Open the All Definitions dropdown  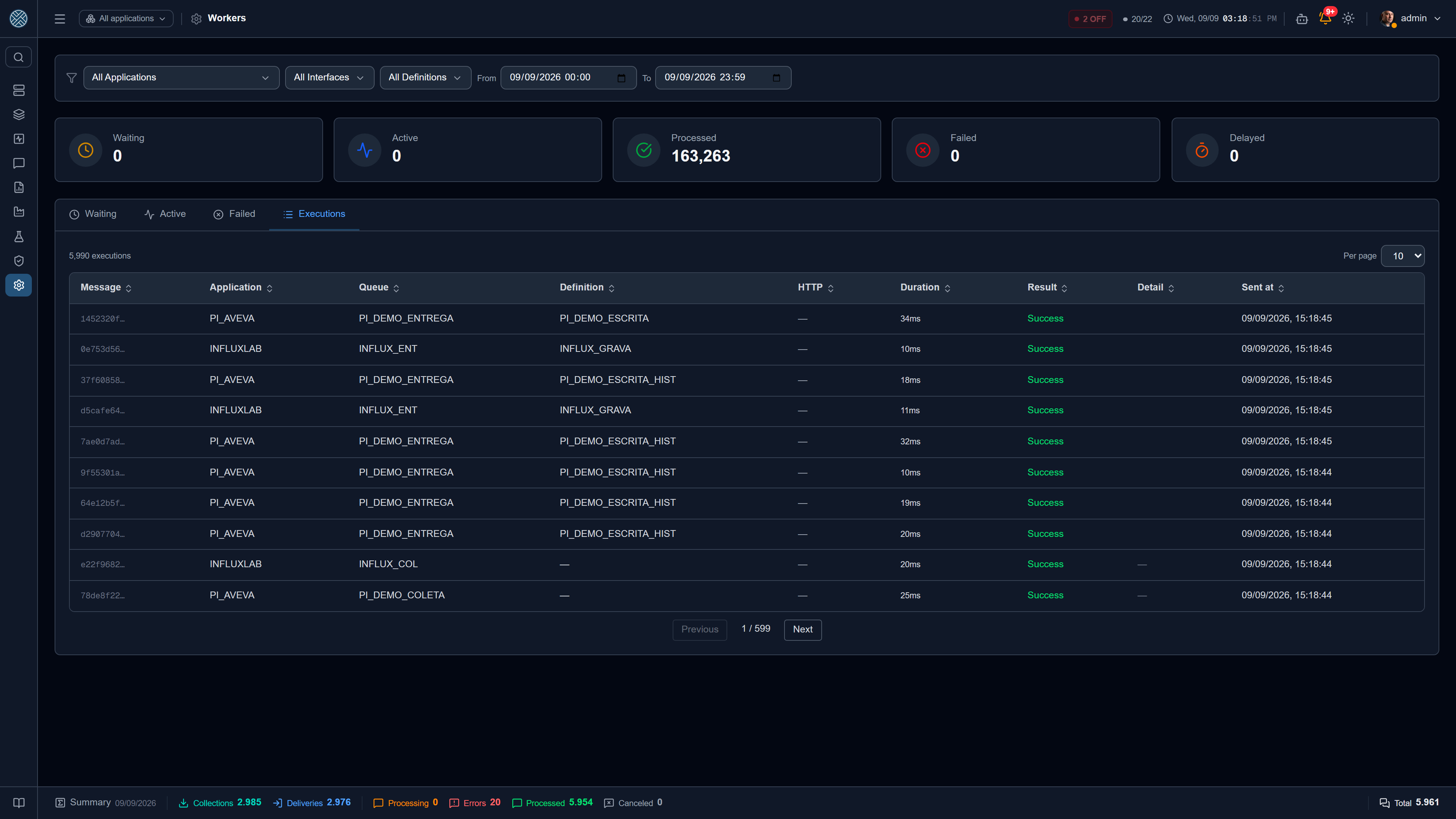point(425,77)
